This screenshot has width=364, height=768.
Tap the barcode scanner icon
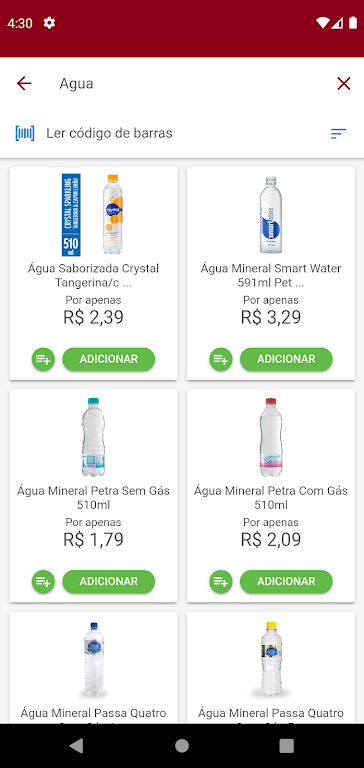tap(25, 133)
